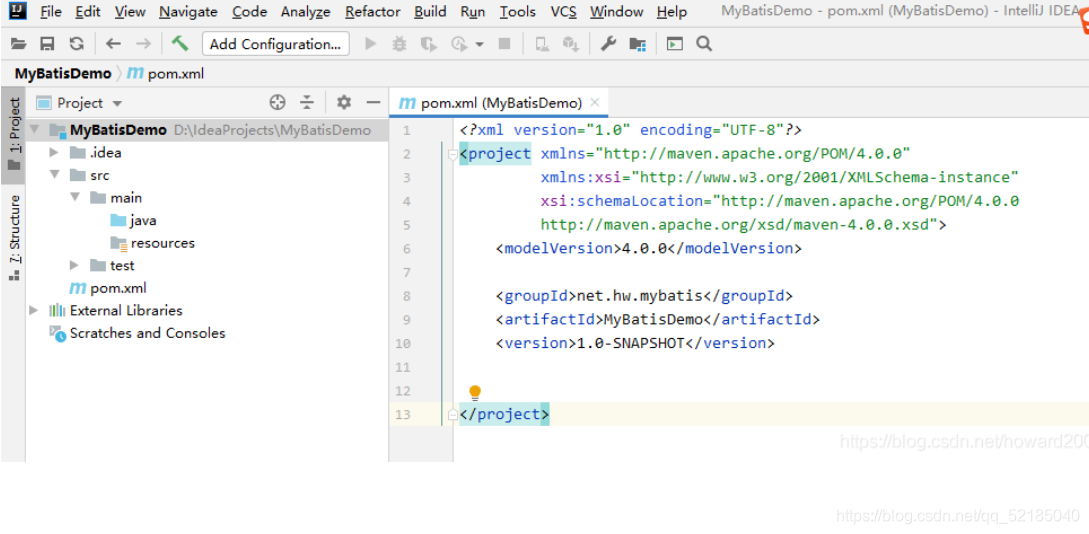Open Search Everywhere magnifier icon
Image resolution: width=1089 pixels, height=534 pixels.
tap(704, 44)
